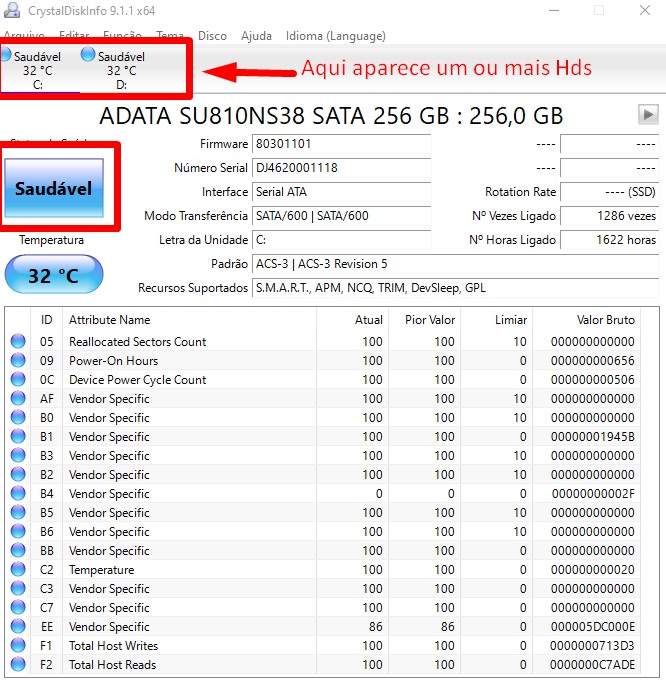Click the Valor Bruto column header
Viewport: 666px width, 682px height.
(x=605, y=320)
